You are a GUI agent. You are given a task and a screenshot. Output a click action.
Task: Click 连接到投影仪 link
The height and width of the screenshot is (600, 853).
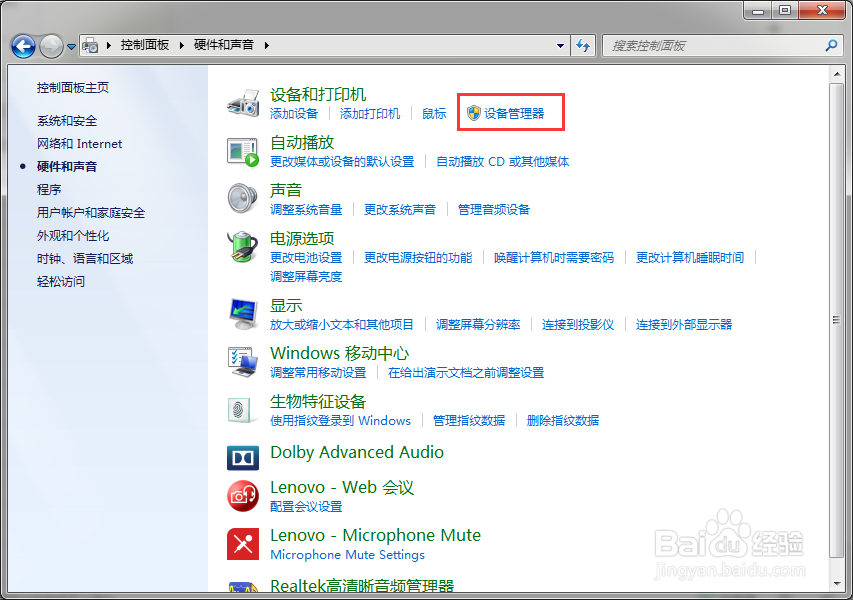pyautogui.click(x=578, y=325)
